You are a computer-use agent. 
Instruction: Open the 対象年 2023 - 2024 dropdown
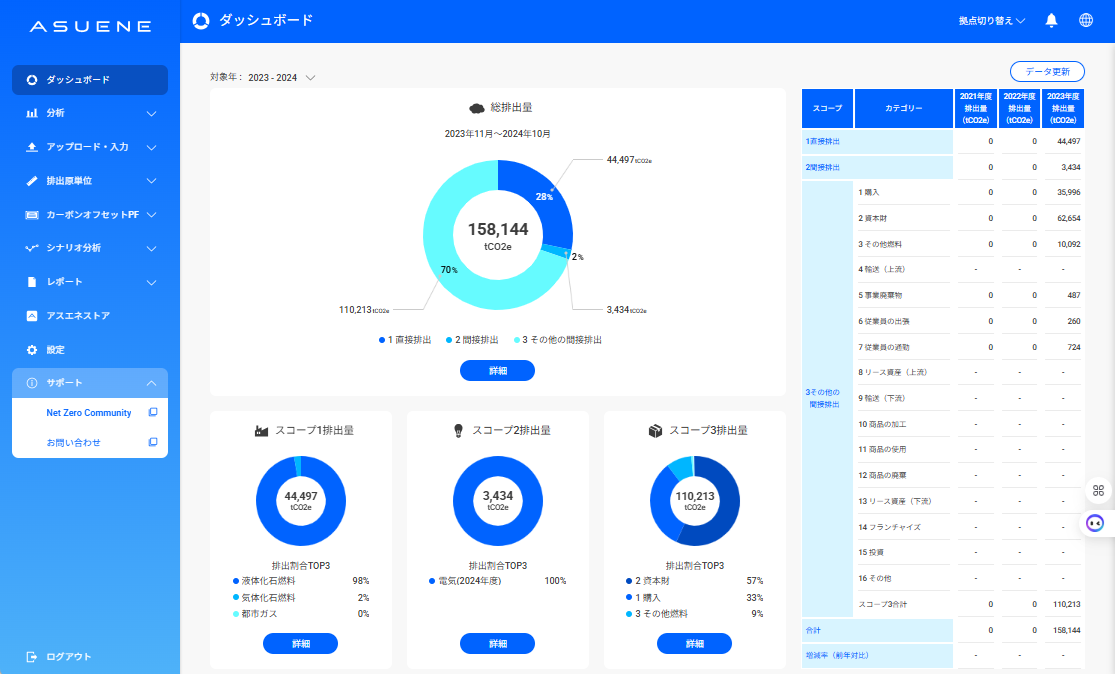coord(282,77)
